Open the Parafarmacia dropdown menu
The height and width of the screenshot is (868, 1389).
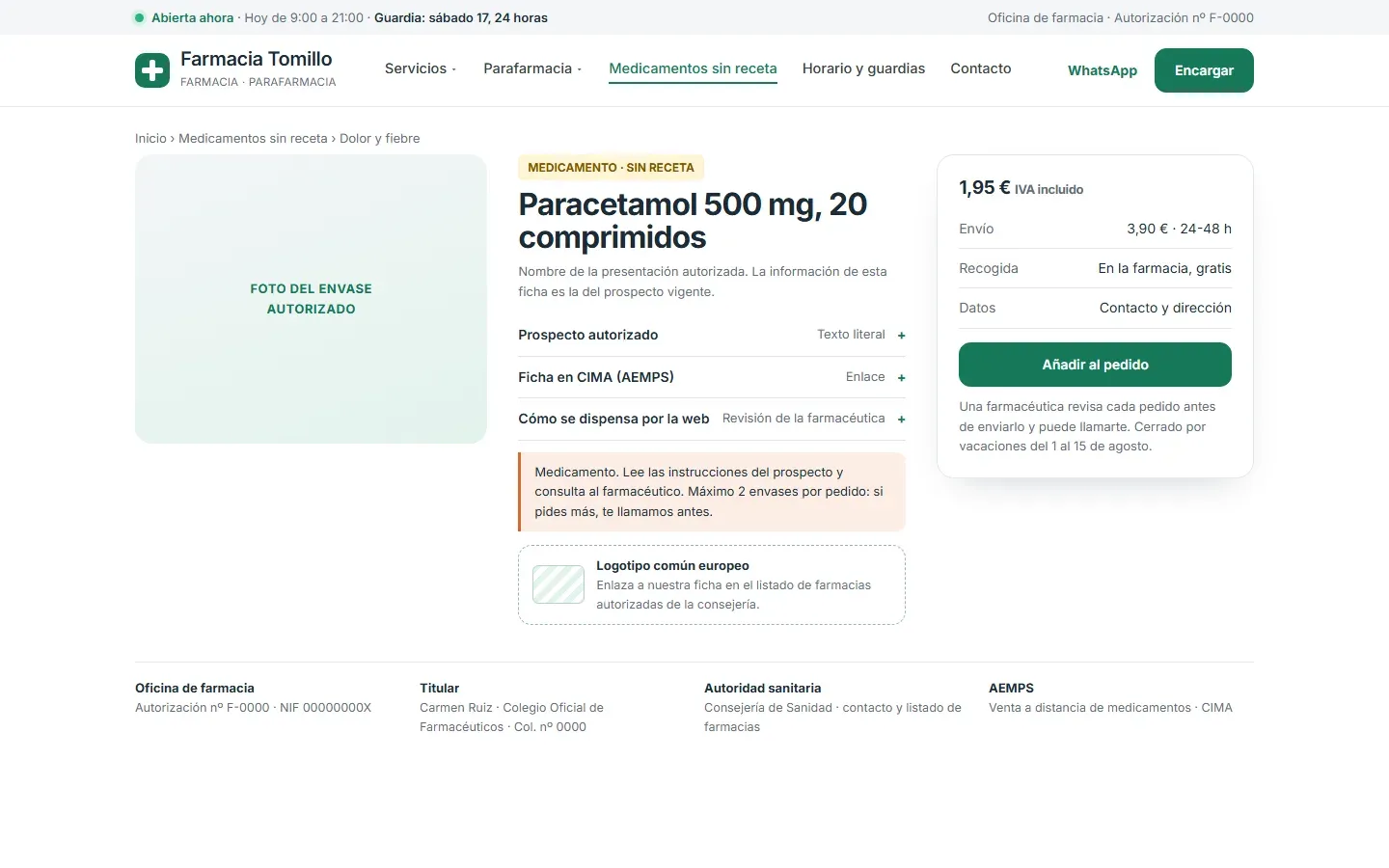click(x=532, y=68)
